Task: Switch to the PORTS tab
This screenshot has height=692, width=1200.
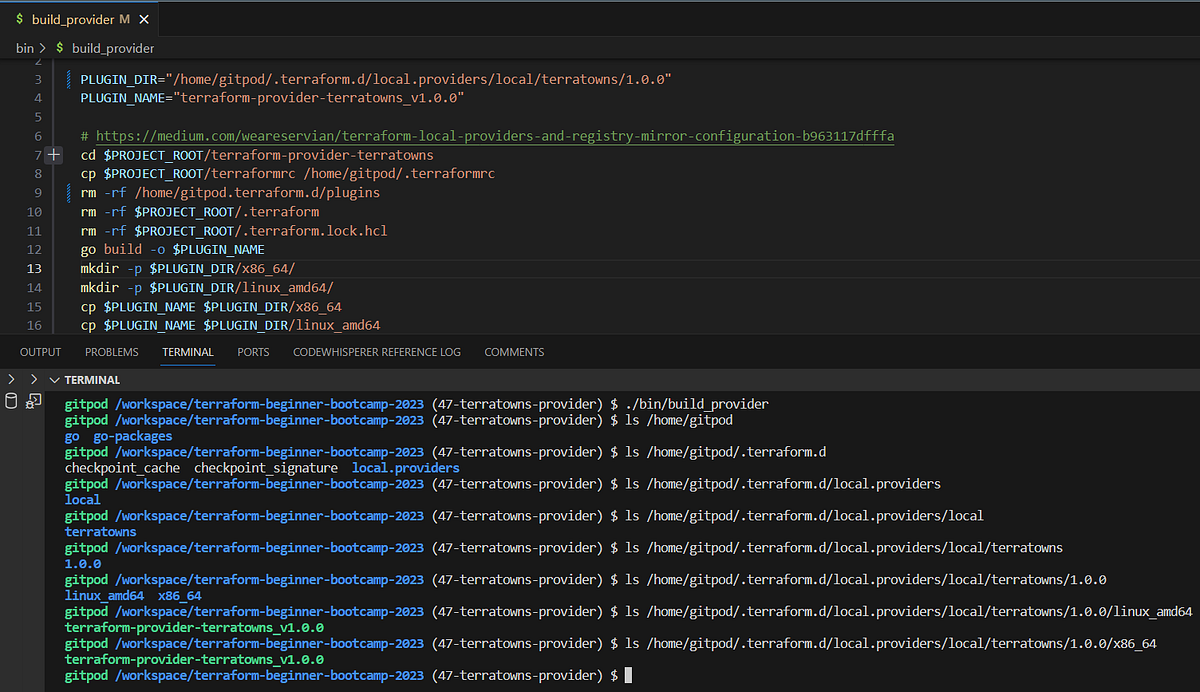Action: coord(253,351)
